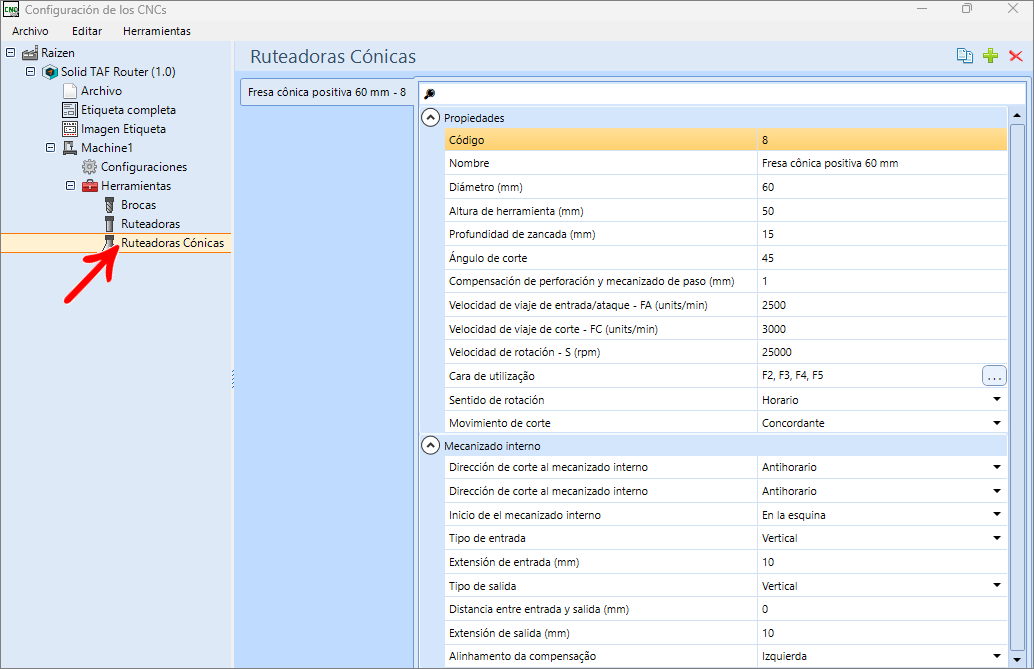Screen dimensions: 1034x669
Task: Edit the Extensión de entrada value 10
Action: (x=882, y=562)
